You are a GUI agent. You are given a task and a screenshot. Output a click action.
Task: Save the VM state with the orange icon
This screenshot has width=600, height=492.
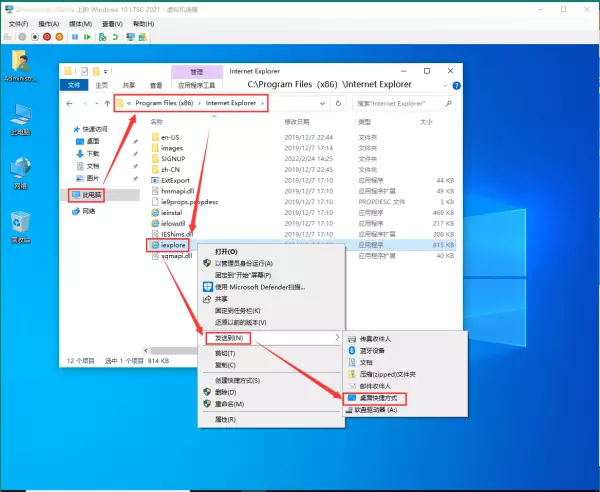[59, 37]
